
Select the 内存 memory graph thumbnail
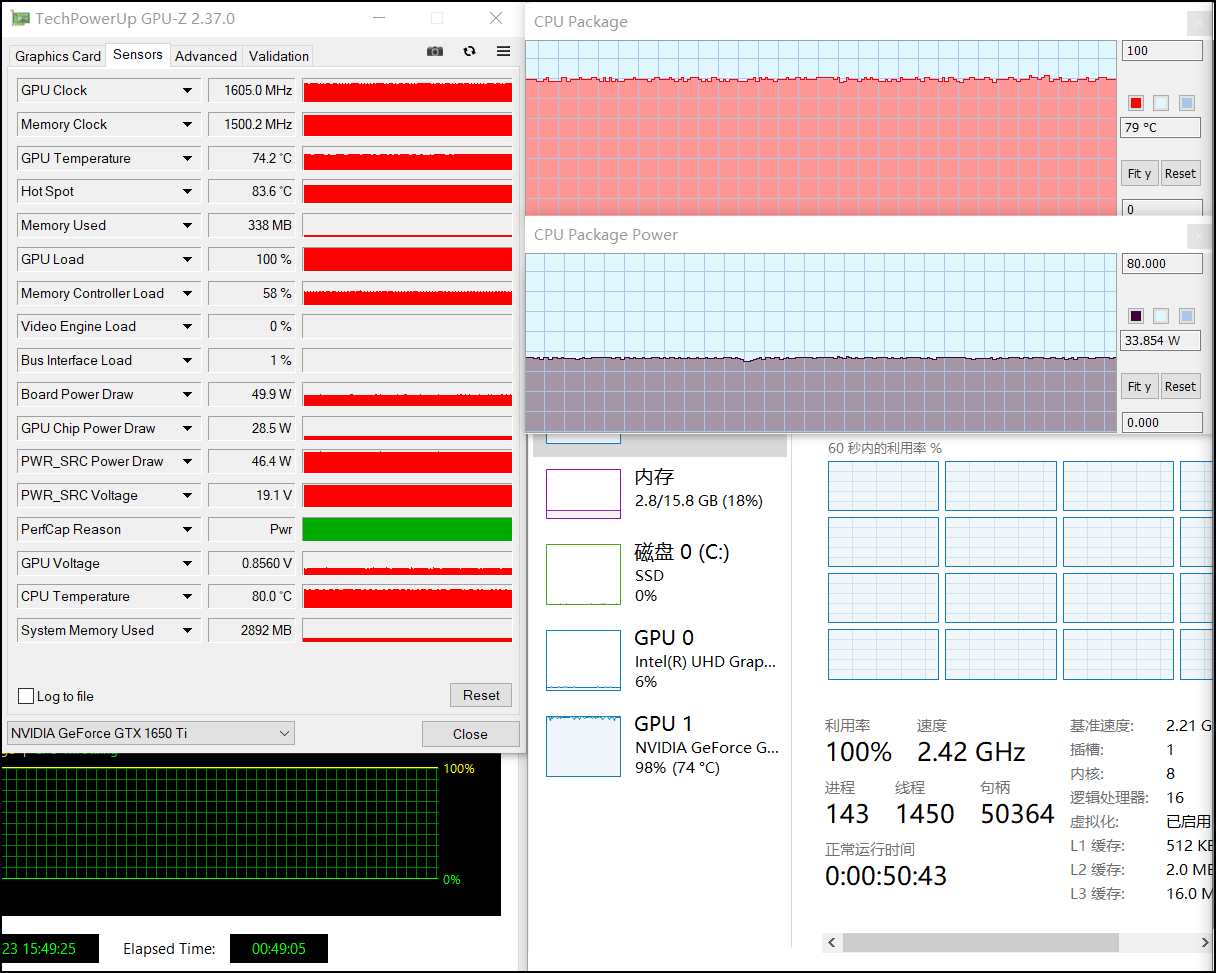pyautogui.click(x=583, y=494)
